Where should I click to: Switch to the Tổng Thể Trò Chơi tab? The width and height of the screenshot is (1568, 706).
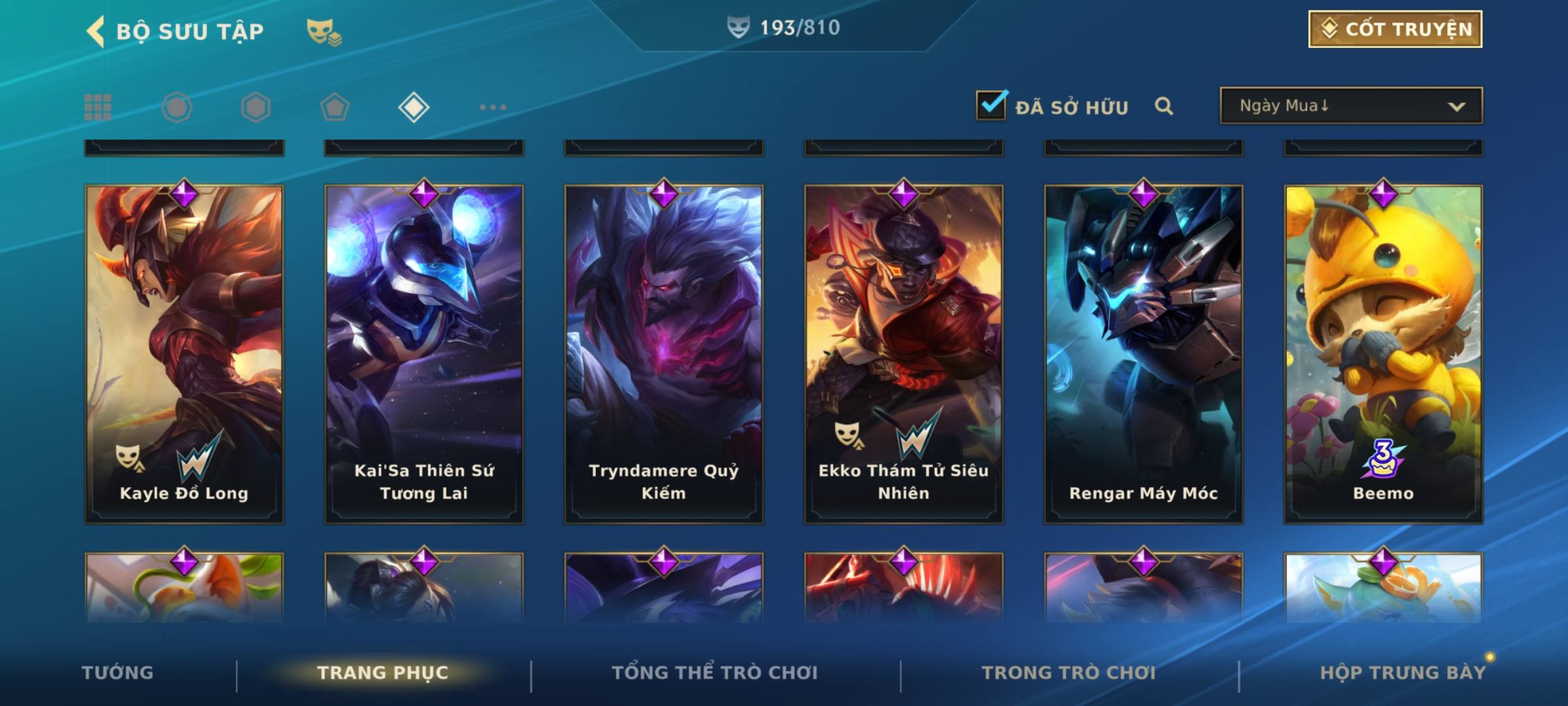[x=715, y=673]
